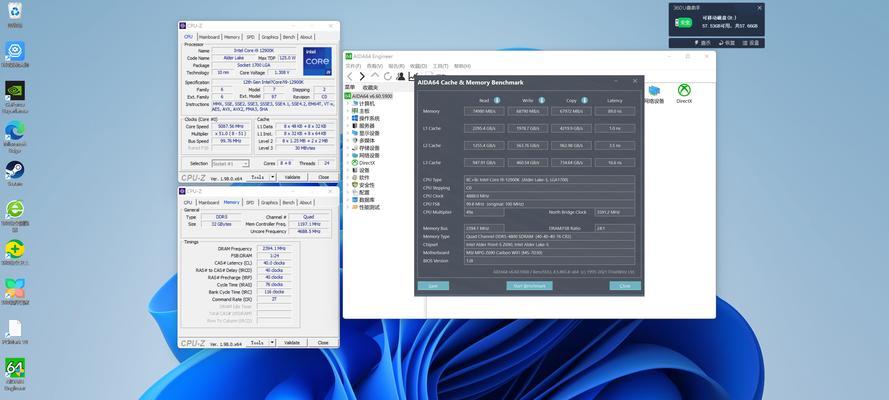Click Validate in the bottom CPU-Z window
The height and width of the screenshot is (400, 889).
tap(292, 343)
